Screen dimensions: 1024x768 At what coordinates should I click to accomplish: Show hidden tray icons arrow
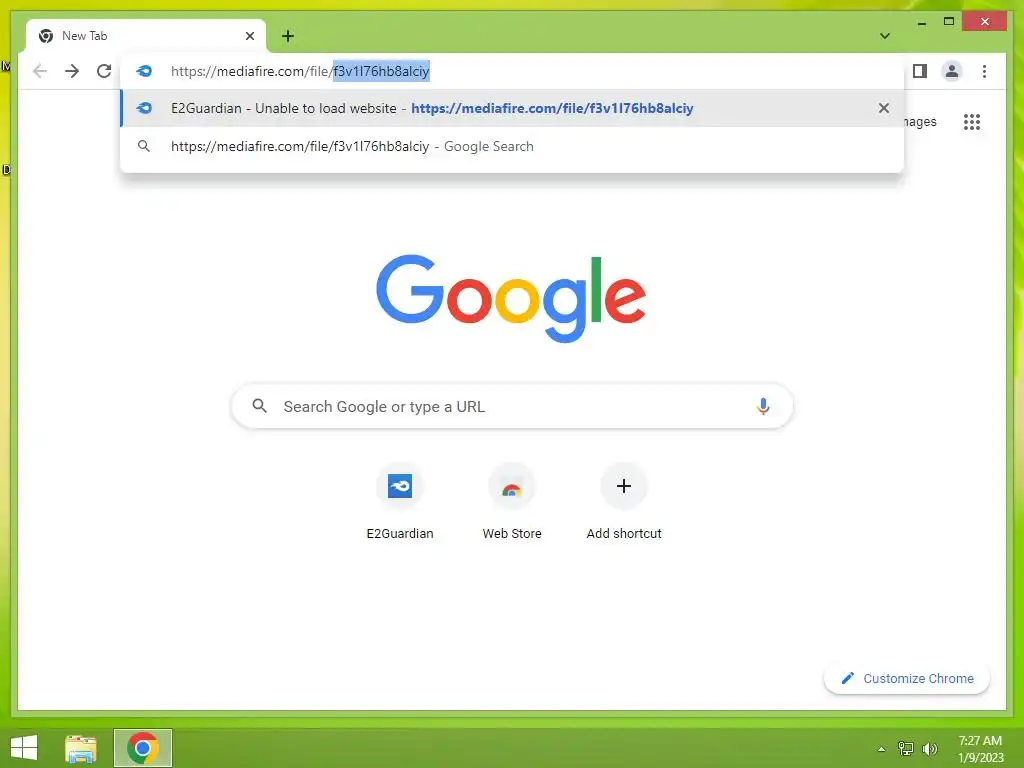(x=881, y=749)
